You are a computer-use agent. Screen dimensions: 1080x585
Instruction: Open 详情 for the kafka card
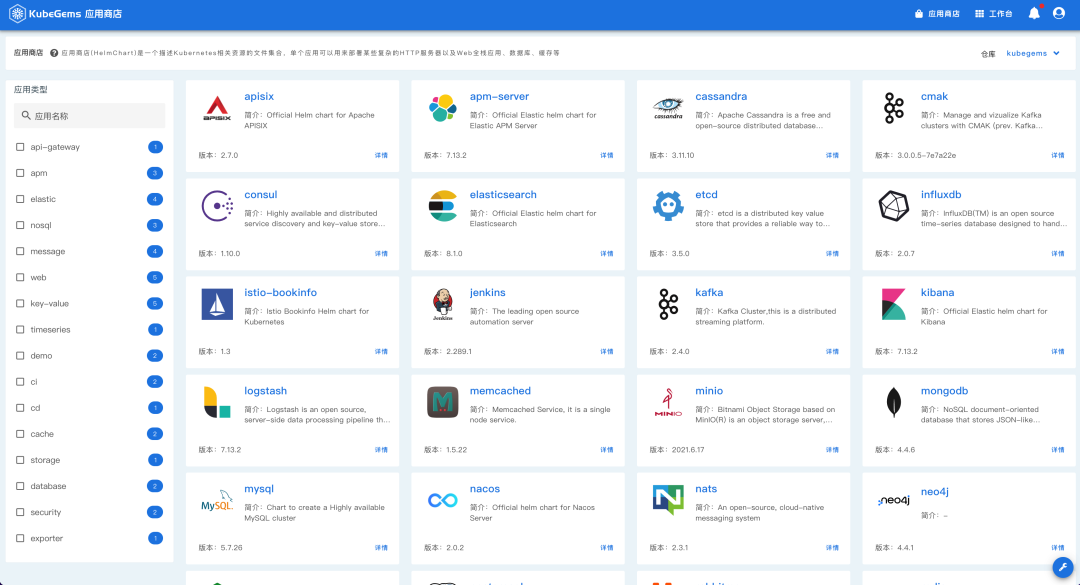832,351
